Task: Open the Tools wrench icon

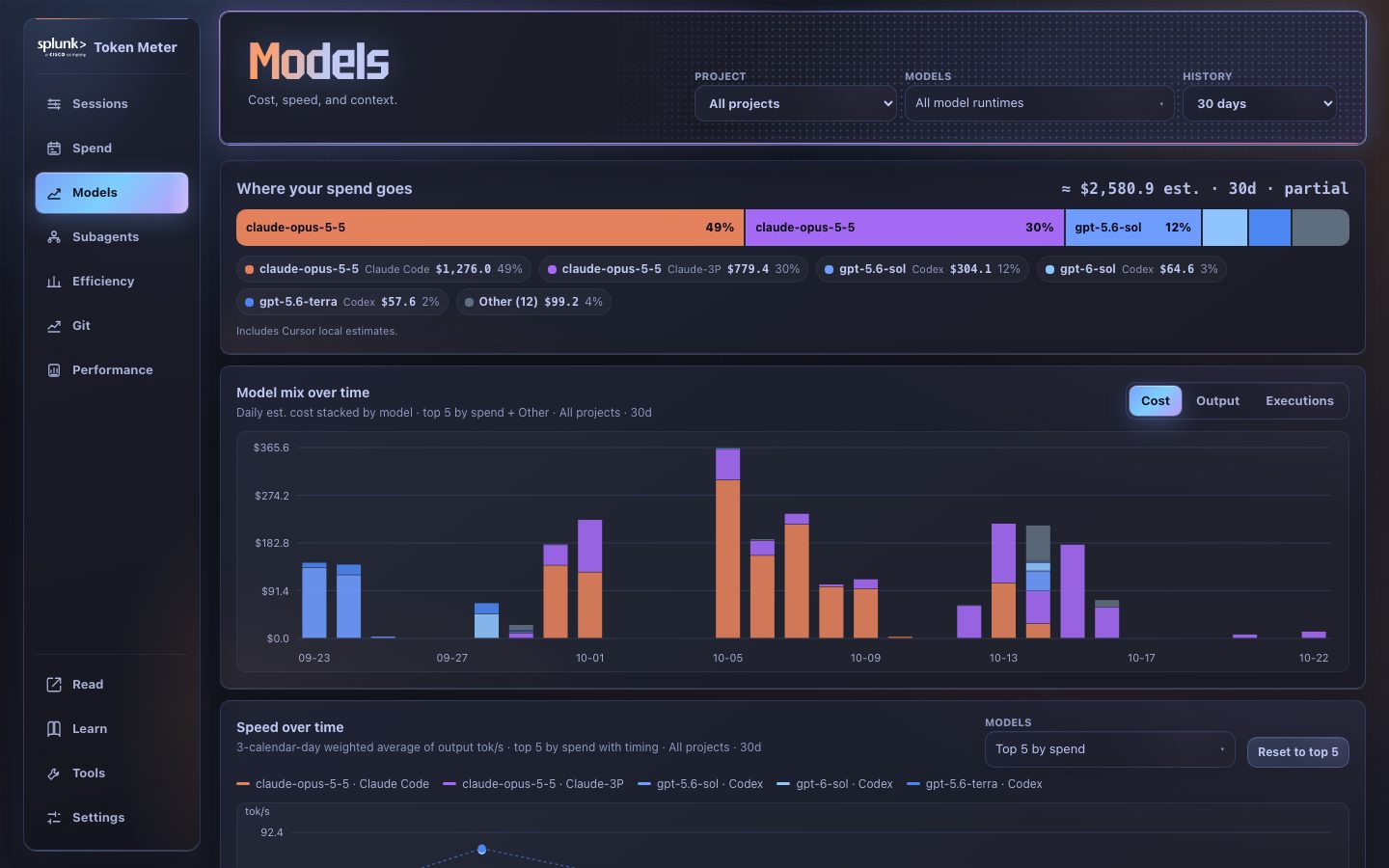Action: pos(54,773)
